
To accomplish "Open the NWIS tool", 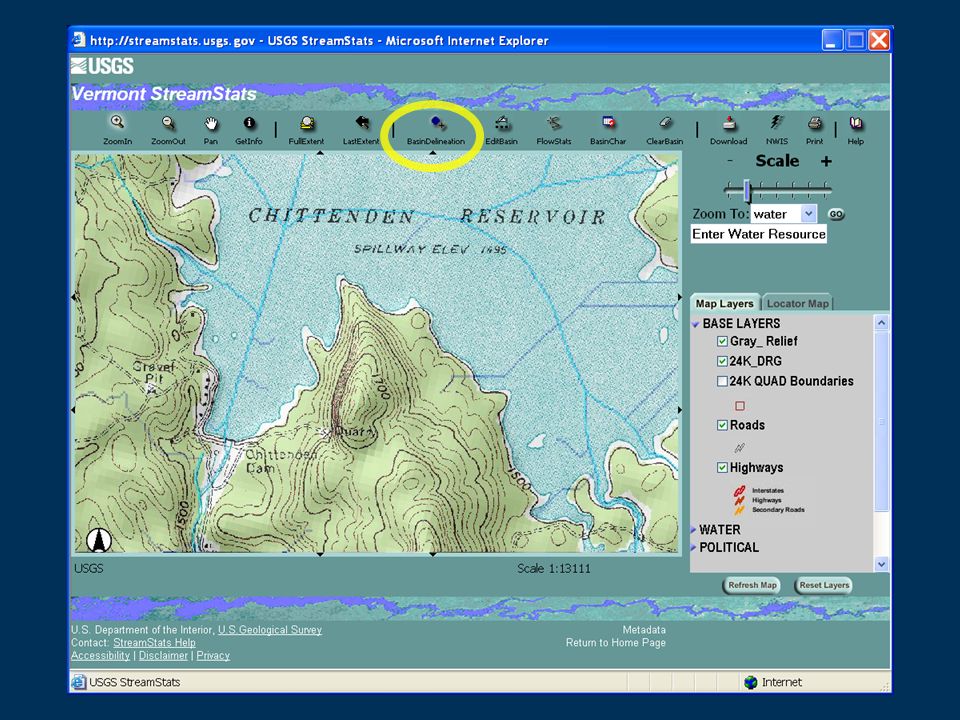I will click(x=777, y=129).
